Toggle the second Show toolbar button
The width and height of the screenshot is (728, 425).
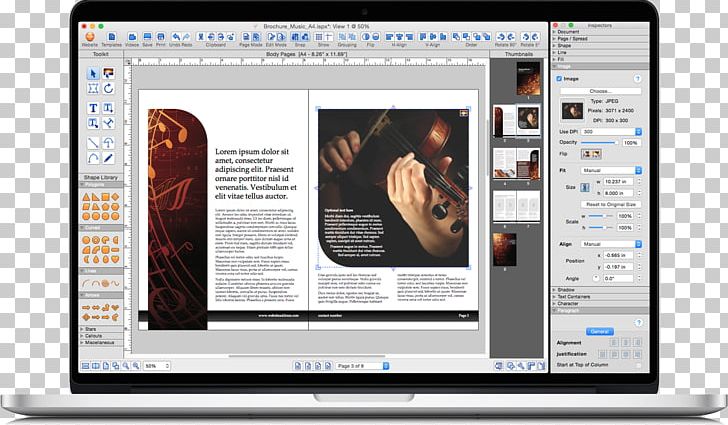click(329, 37)
